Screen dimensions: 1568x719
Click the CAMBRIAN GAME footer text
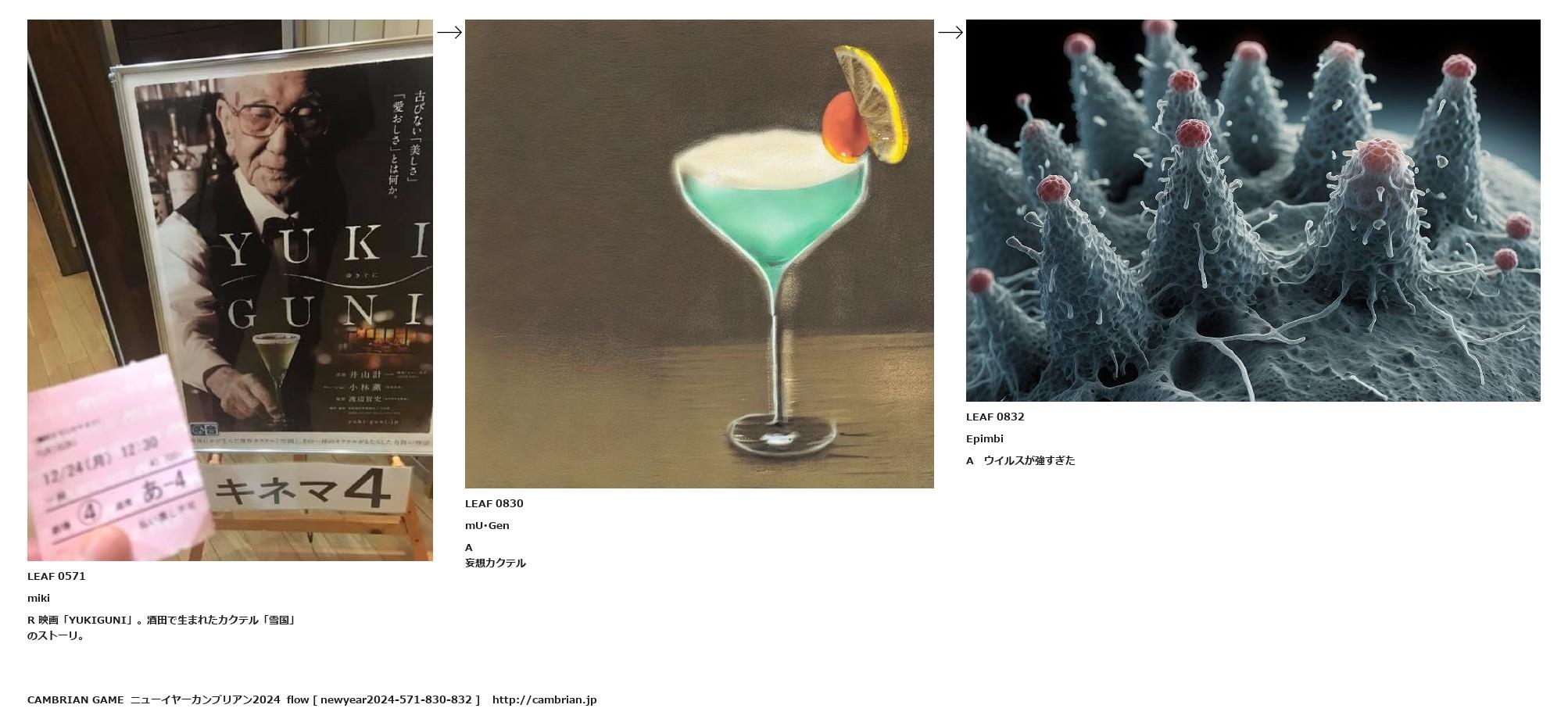point(76,699)
